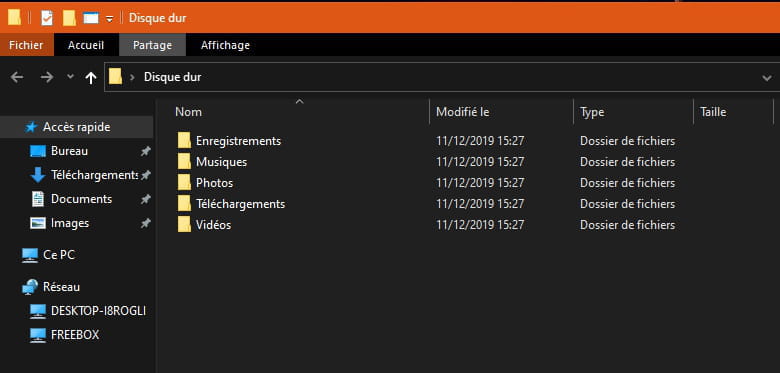
Task: Click the Dossier de fichiers type of Musiques
Action: pos(627,162)
